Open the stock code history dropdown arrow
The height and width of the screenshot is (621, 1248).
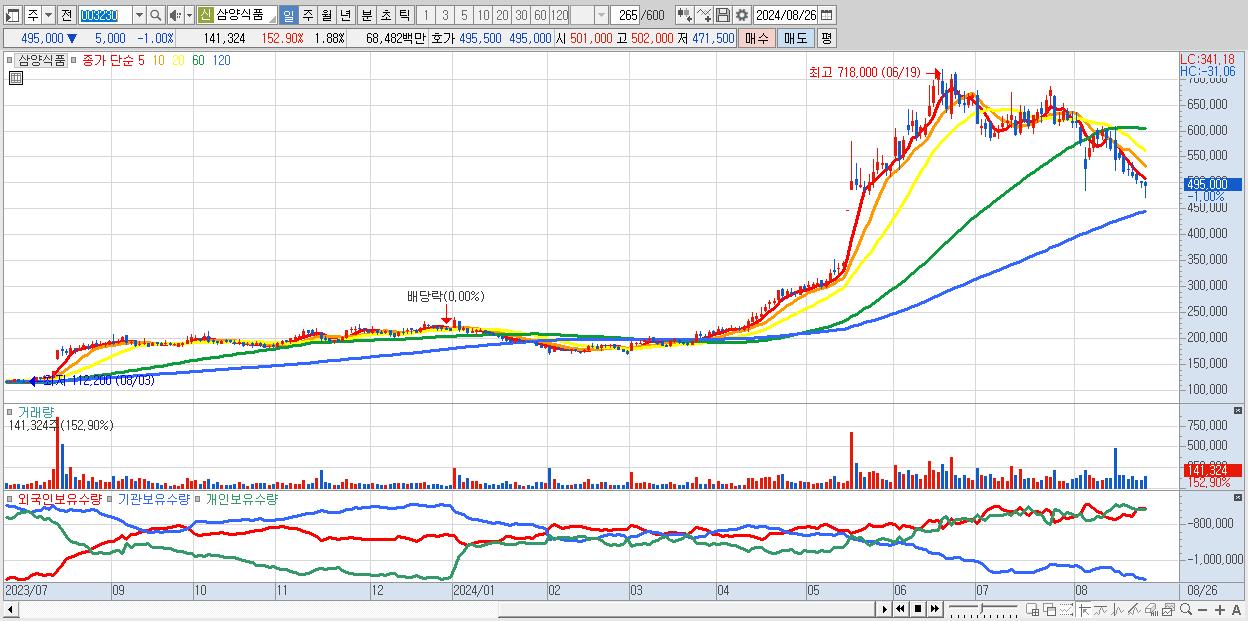139,15
